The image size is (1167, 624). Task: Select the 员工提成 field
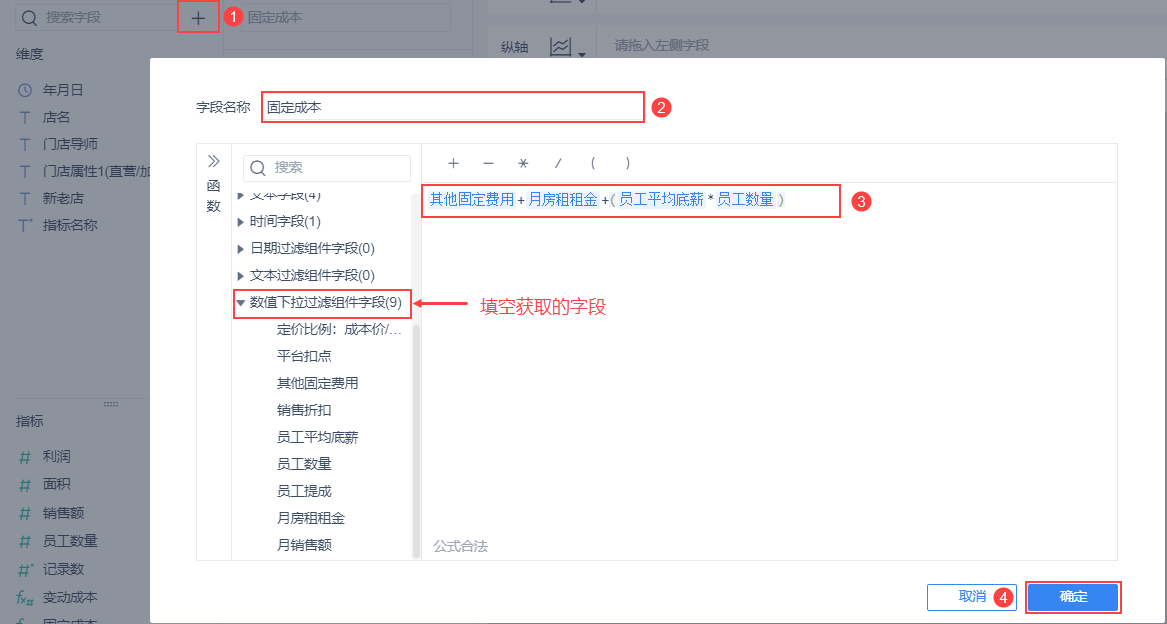pos(303,490)
